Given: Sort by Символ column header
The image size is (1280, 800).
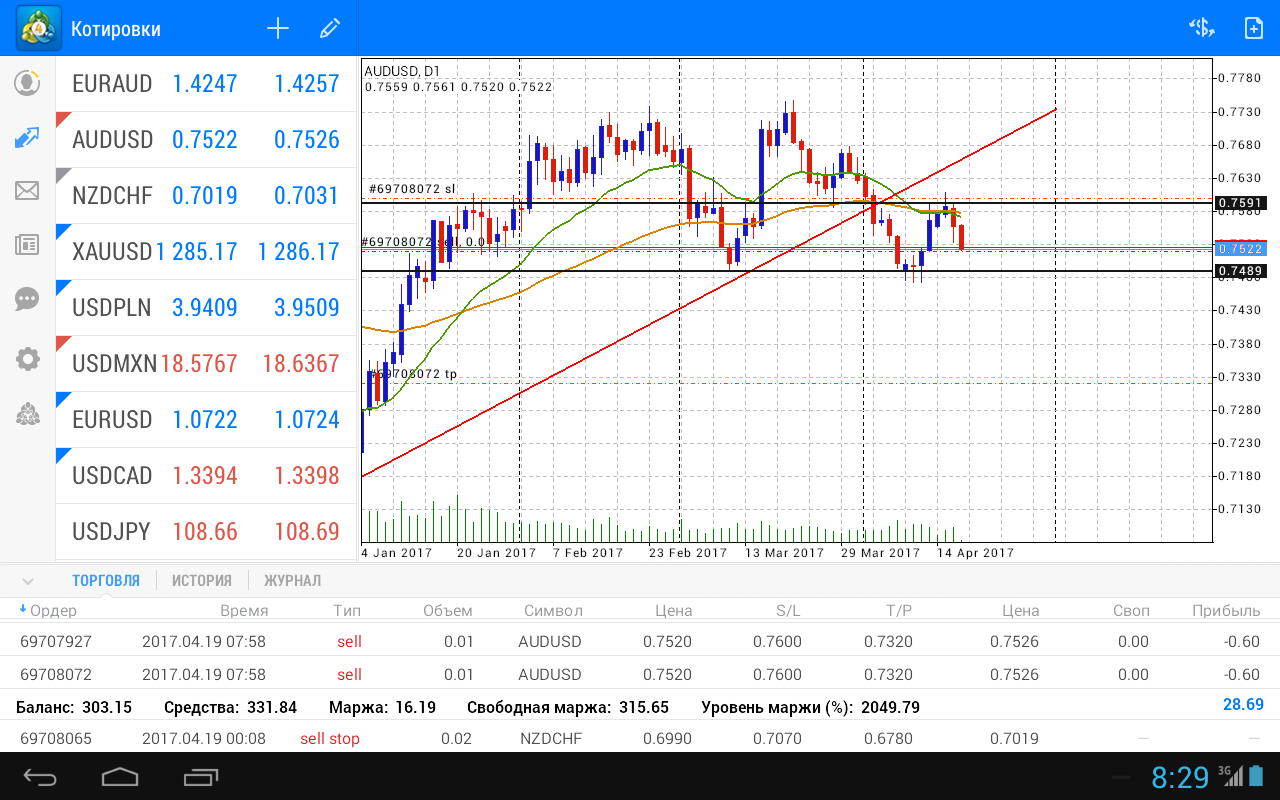Looking at the screenshot, I should click(552, 610).
